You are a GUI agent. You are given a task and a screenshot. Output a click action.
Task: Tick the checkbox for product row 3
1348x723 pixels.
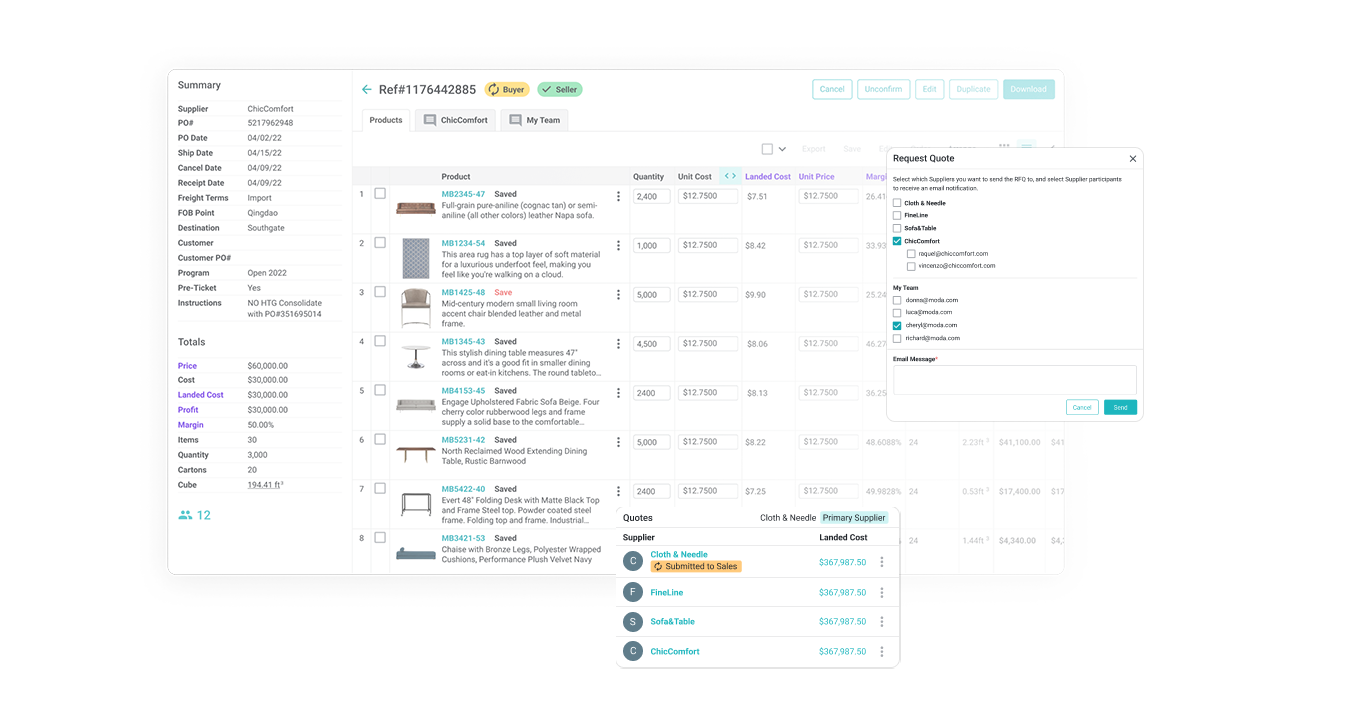click(380, 292)
